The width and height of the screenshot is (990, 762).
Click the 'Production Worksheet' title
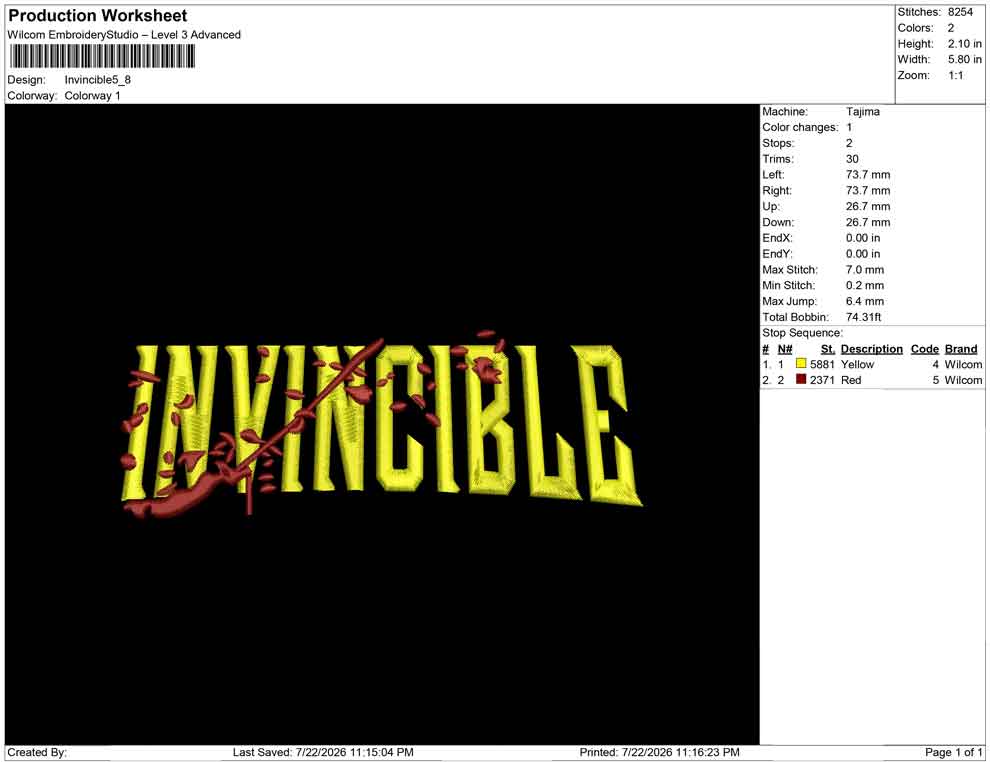click(98, 16)
